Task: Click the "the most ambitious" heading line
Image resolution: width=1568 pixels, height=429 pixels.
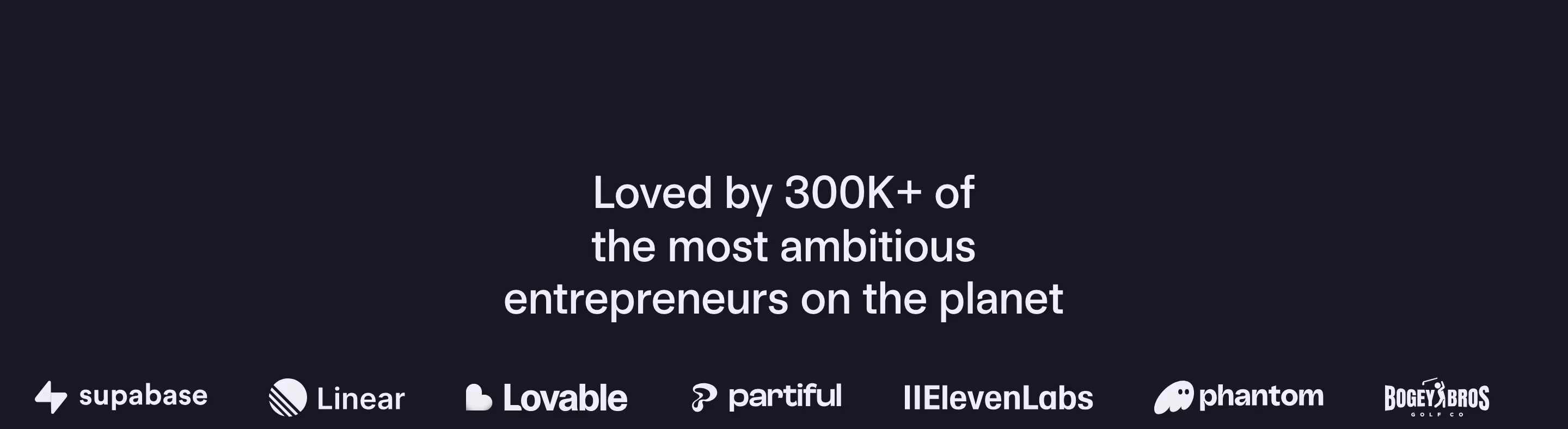Action: 783,246
